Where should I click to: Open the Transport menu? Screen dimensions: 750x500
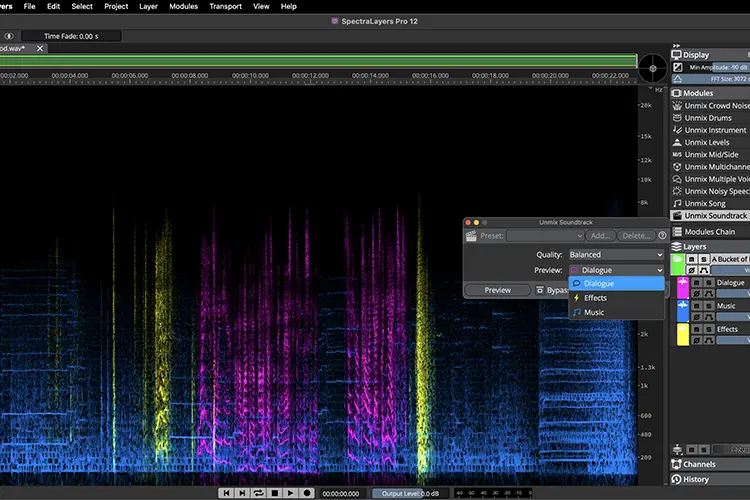coord(225,6)
